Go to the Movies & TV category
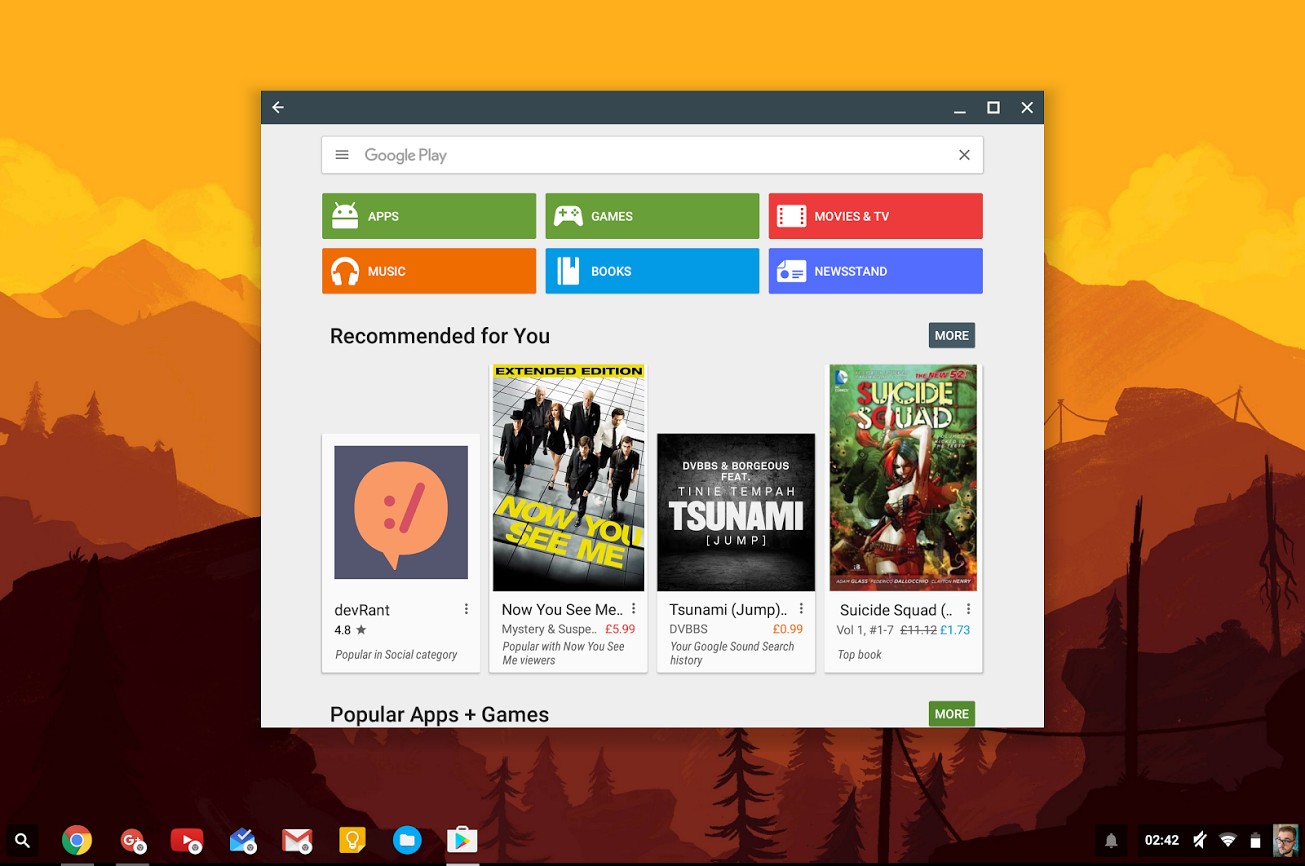Viewport: 1305px width, 866px height. click(x=875, y=216)
